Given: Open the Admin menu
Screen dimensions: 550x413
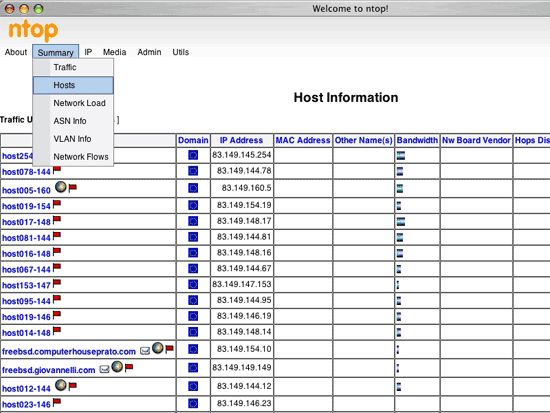Looking at the screenshot, I should [149, 52].
